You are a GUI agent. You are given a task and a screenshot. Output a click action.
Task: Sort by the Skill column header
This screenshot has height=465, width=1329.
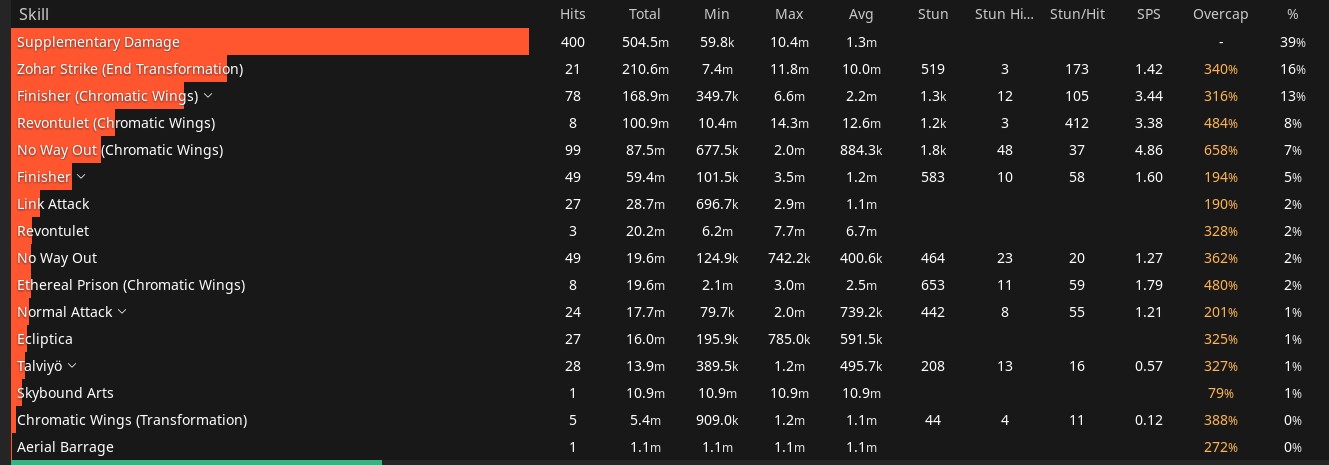click(x=34, y=14)
